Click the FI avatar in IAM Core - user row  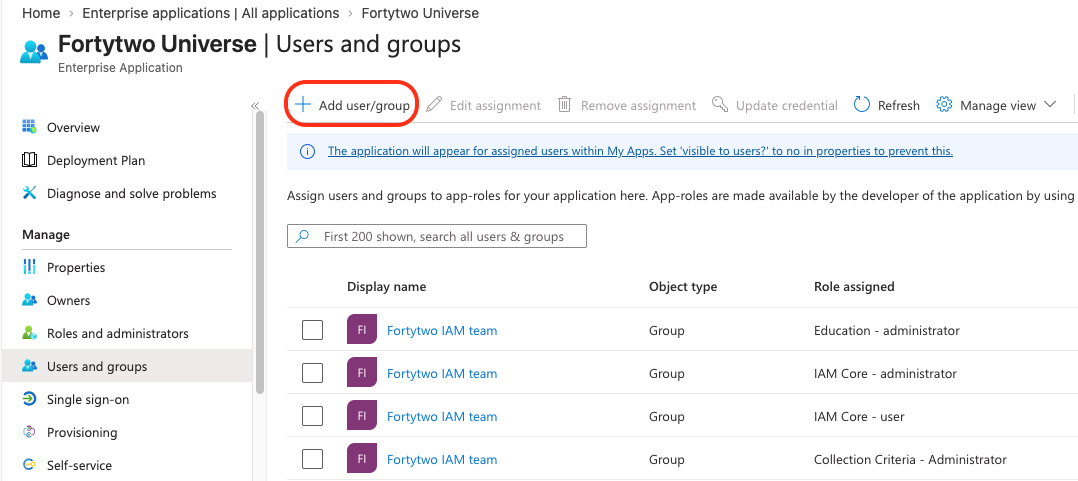(x=362, y=416)
